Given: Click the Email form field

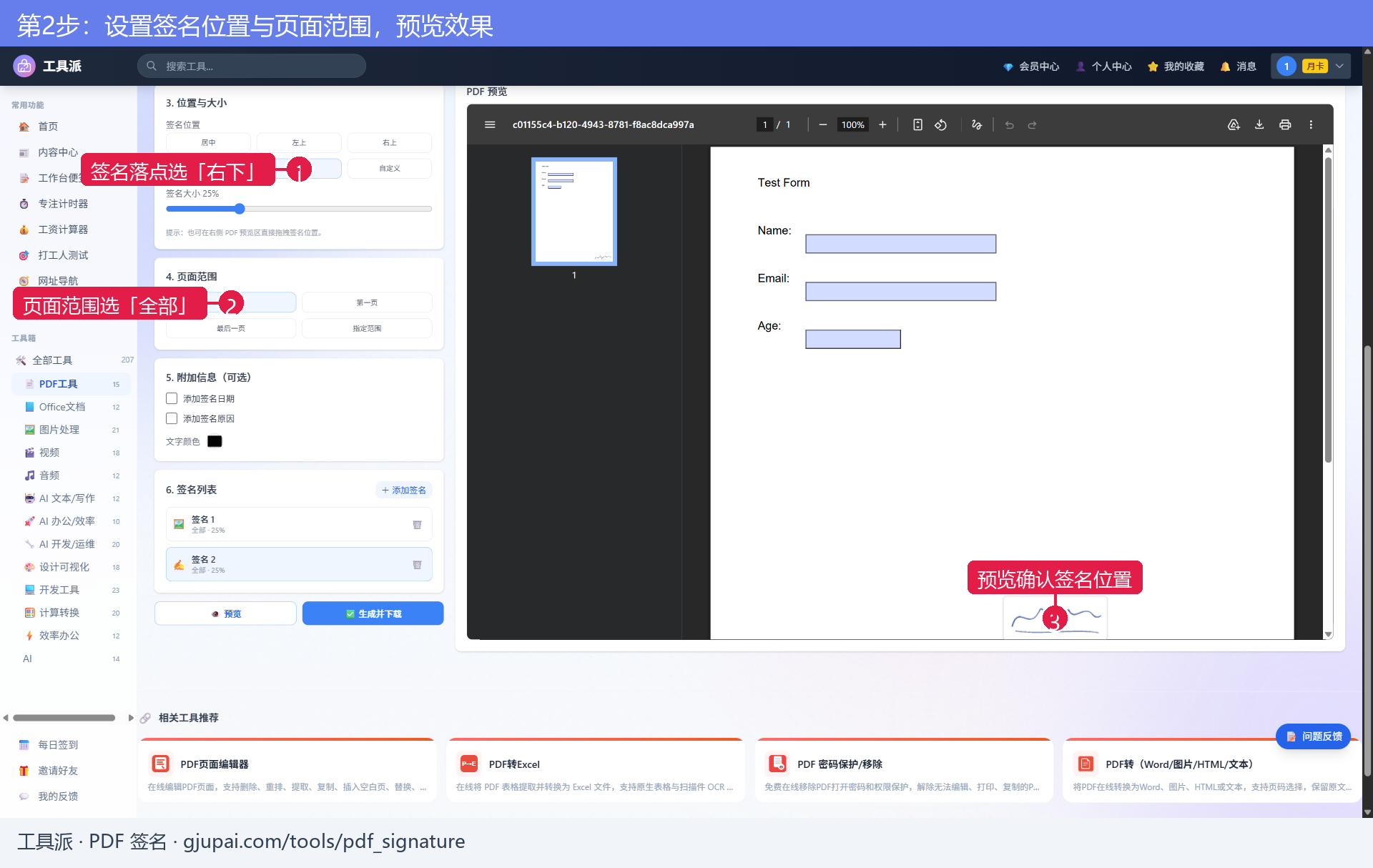Looking at the screenshot, I should click(x=901, y=291).
